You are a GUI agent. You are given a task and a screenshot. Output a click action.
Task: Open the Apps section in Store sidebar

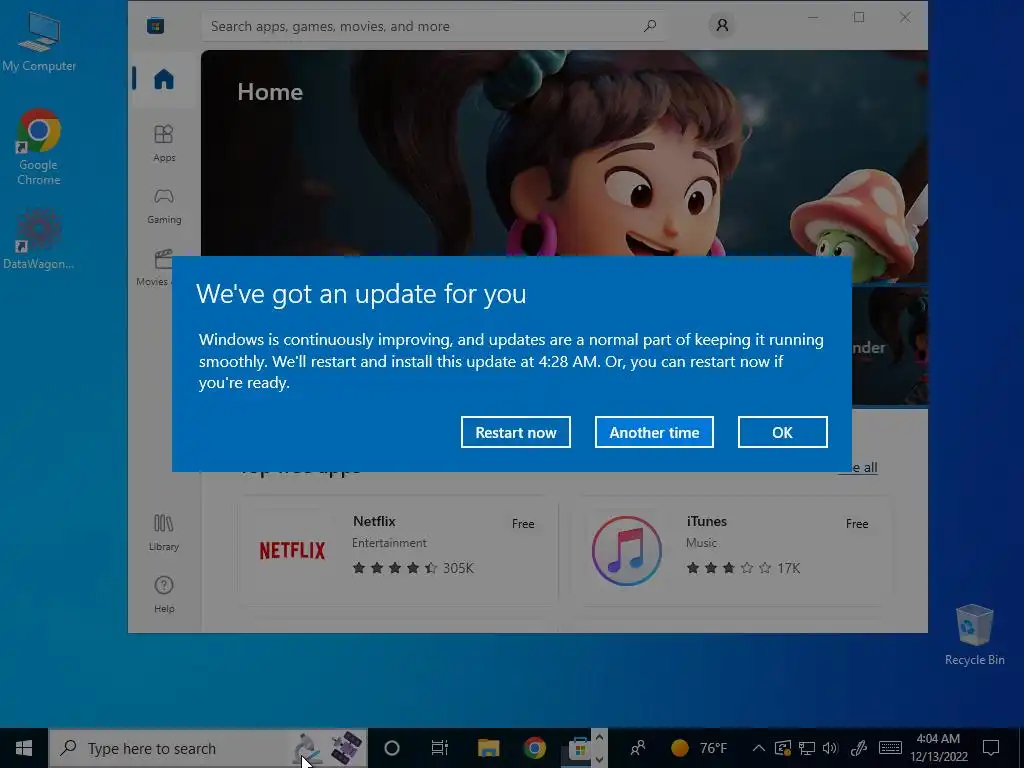164,143
